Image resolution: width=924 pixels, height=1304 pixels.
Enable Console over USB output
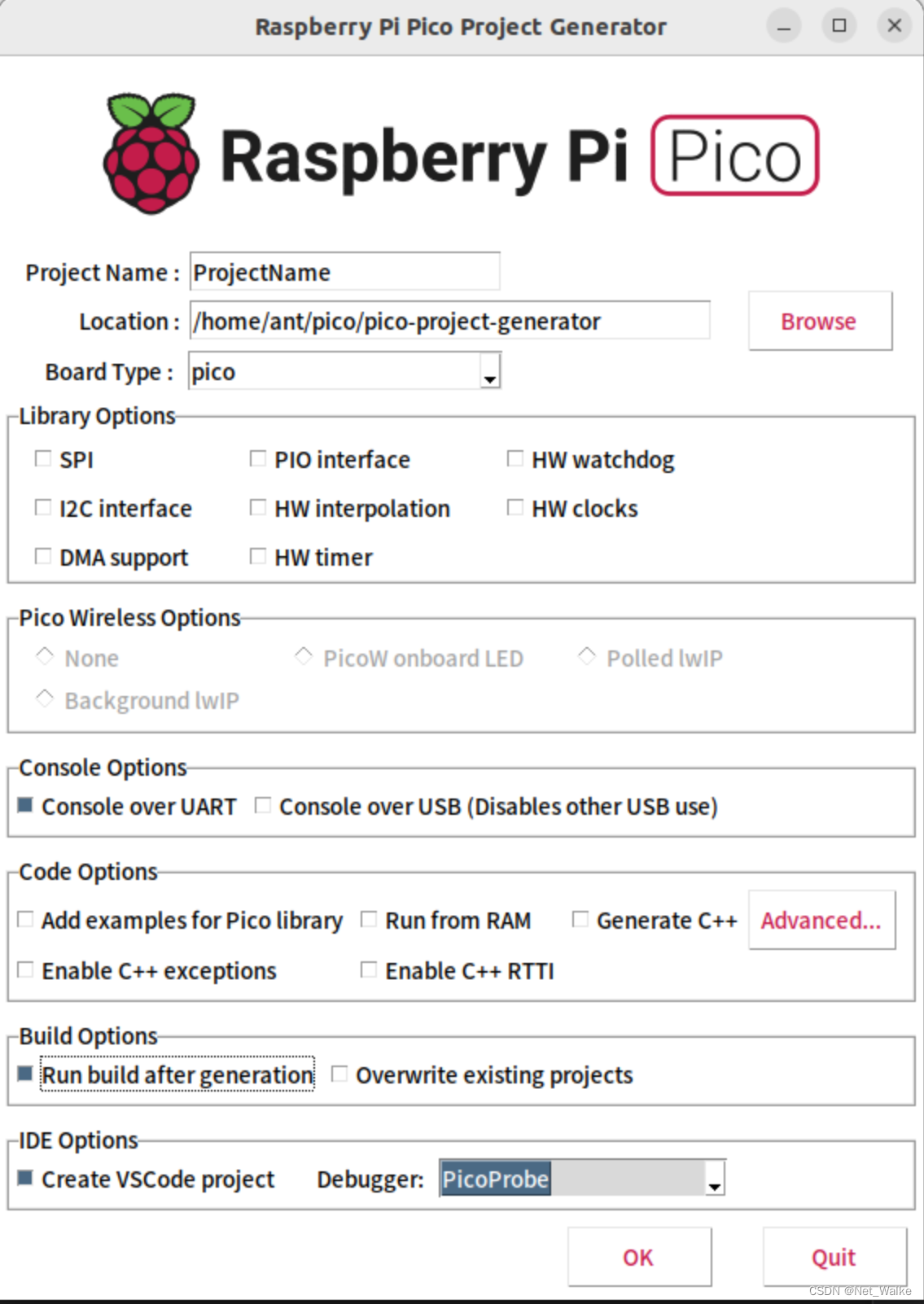click(262, 805)
